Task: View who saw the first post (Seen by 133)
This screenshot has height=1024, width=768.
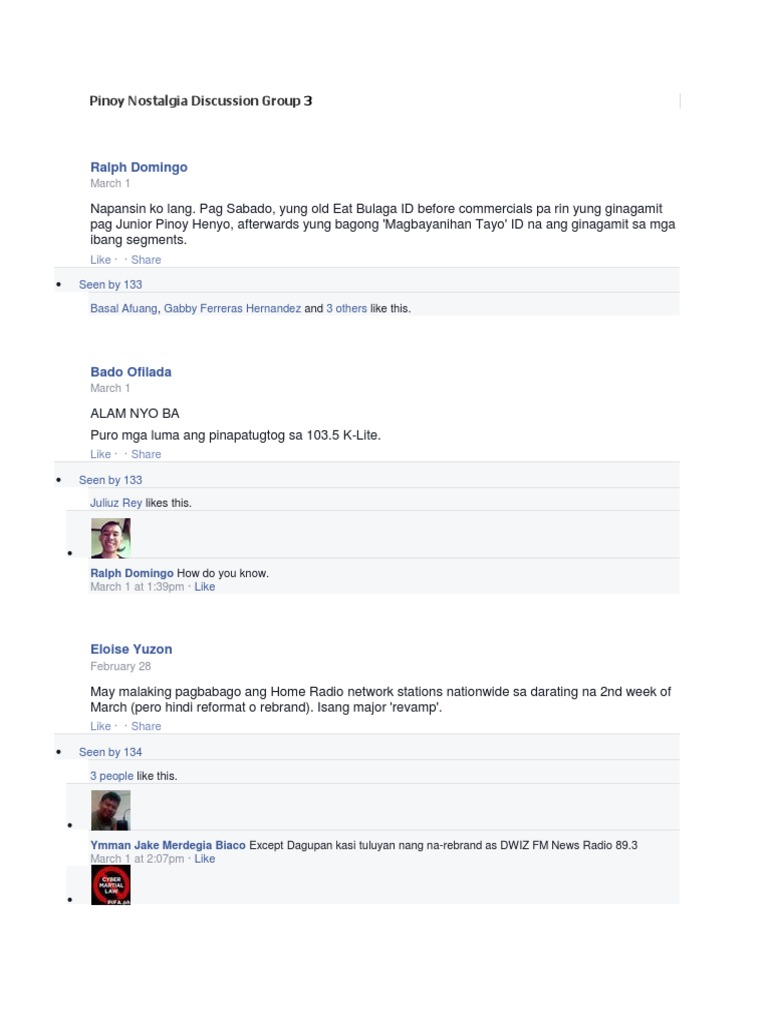Action: [x=110, y=285]
